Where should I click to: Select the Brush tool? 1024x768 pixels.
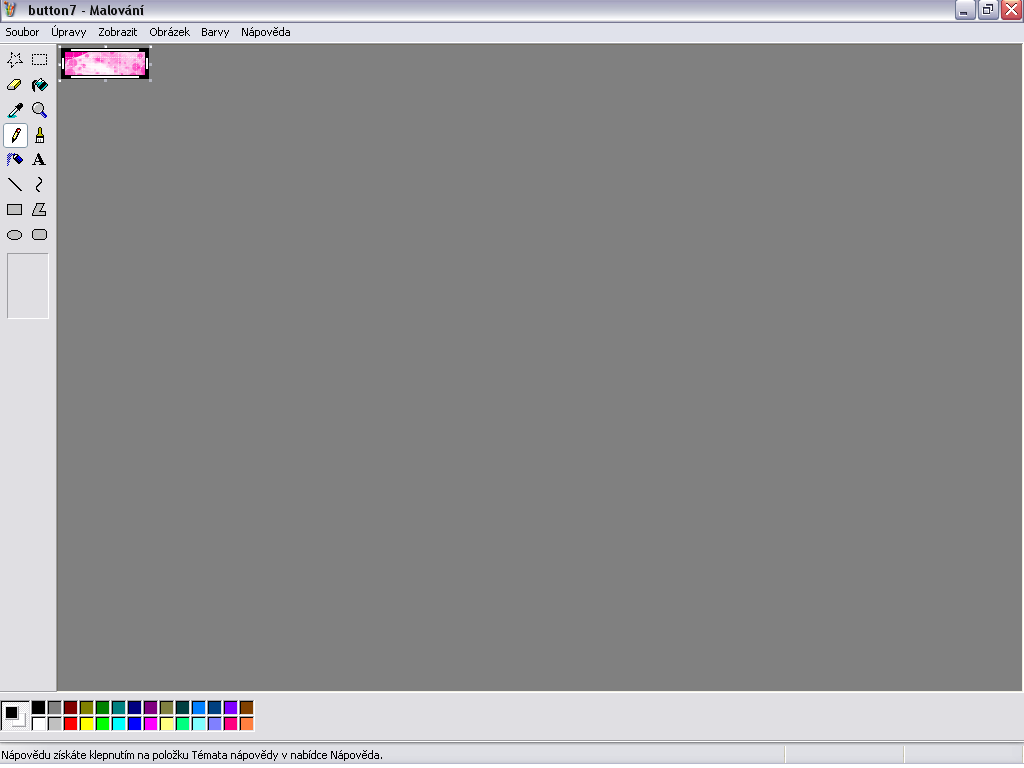(39, 135)
